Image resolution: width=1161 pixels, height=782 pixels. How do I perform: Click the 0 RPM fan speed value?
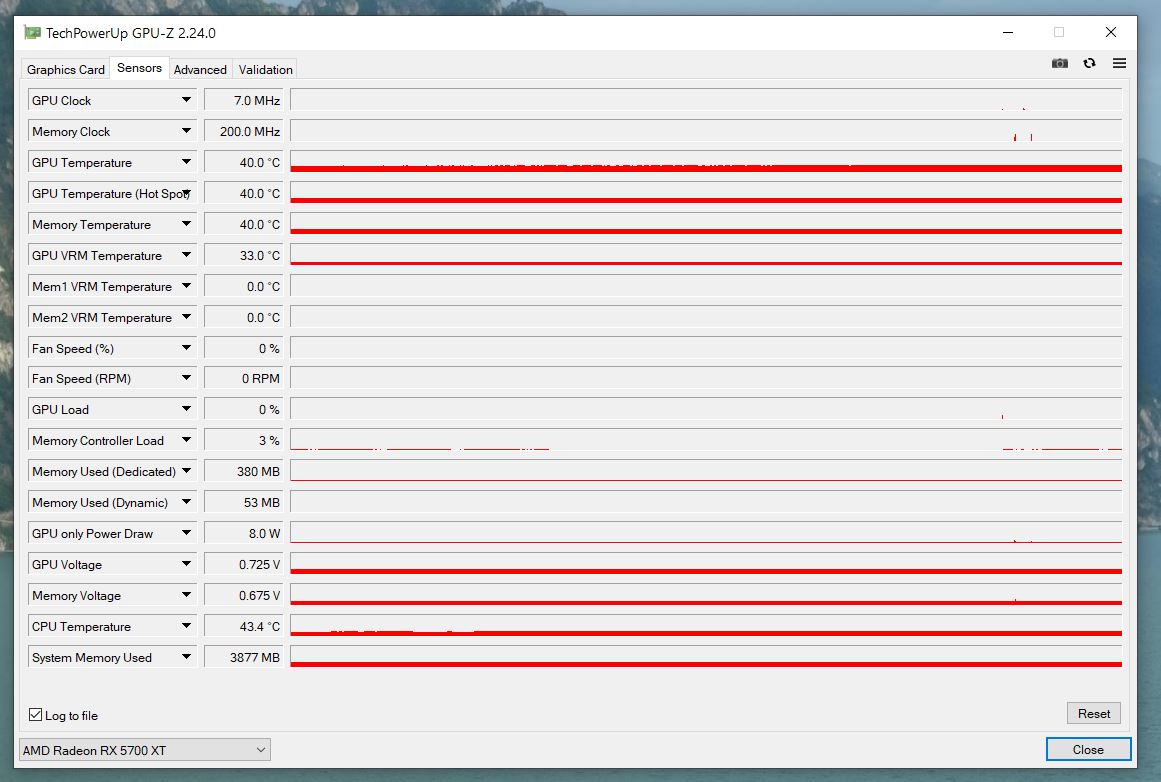tap(244, 378)
